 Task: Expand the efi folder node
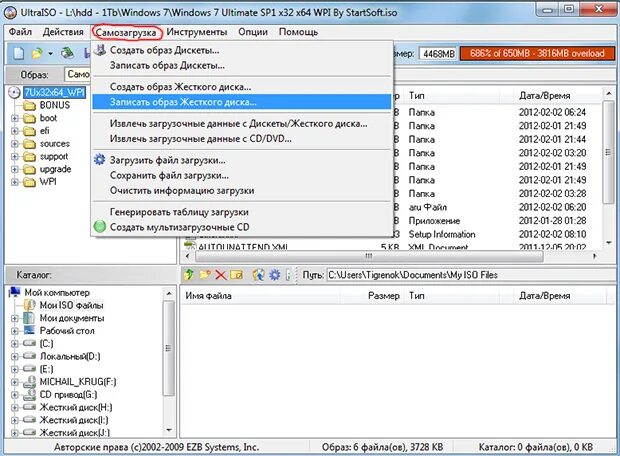[x=15, y=131]
